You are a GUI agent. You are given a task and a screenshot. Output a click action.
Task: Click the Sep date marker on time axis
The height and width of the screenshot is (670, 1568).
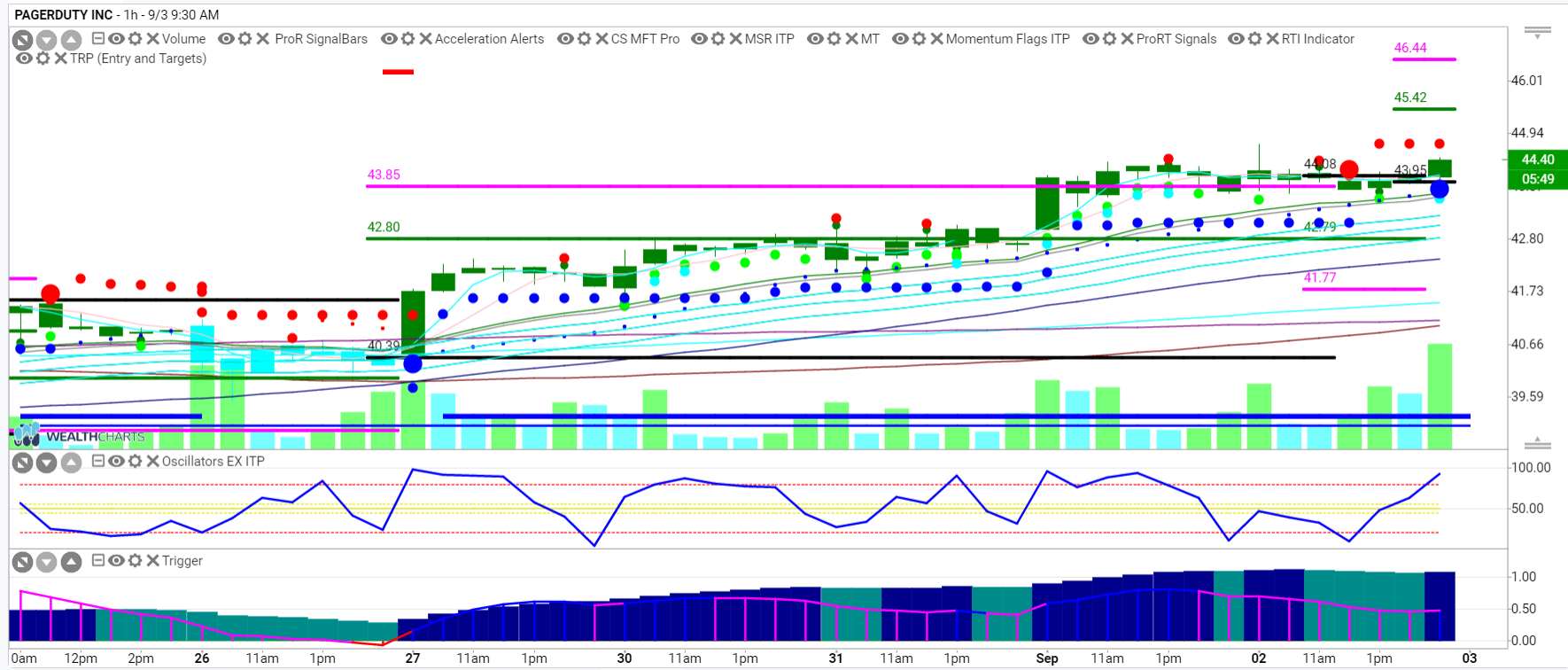[x=1047, y=658]
